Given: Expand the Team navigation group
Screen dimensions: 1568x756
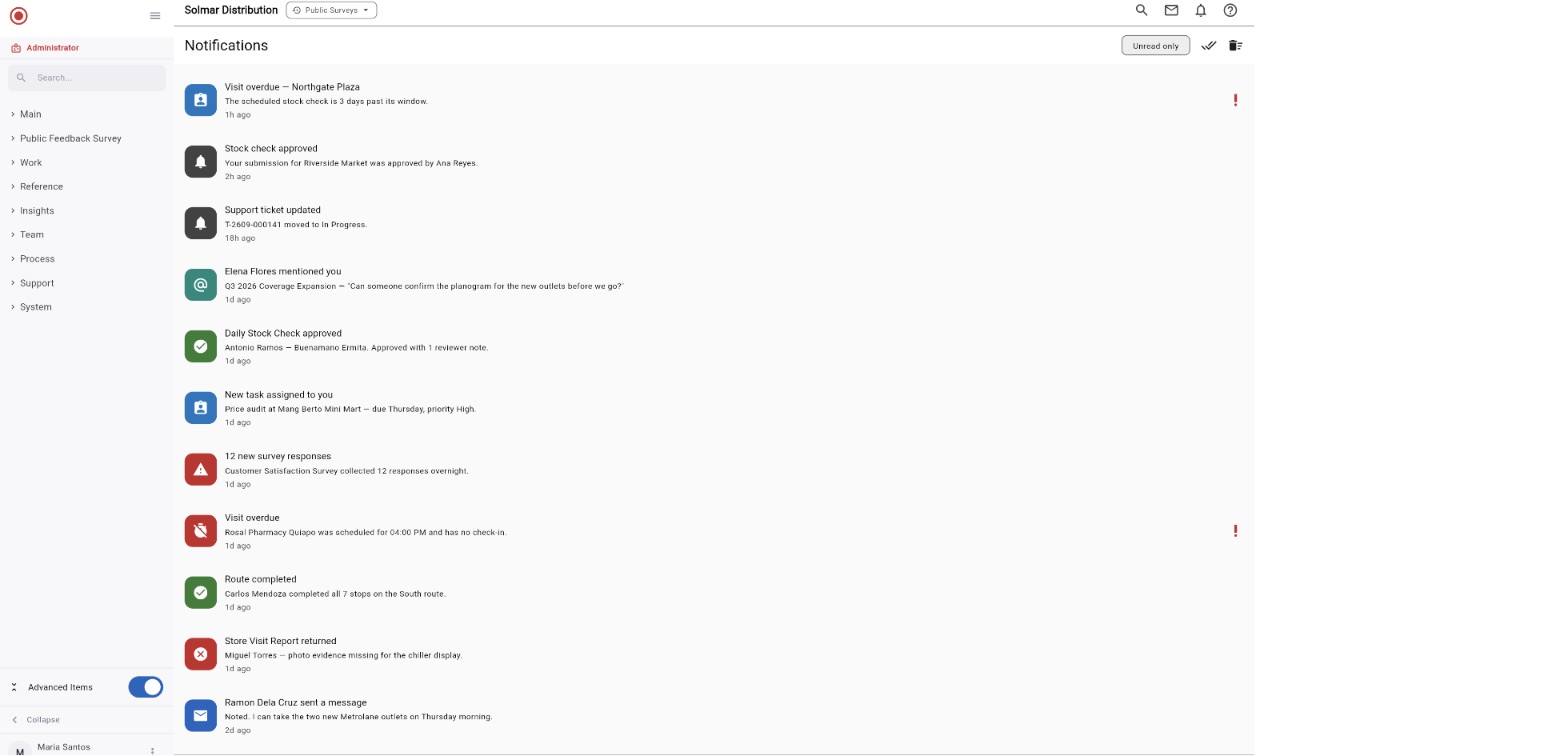Looking at the screenshot, I should 87,235.
